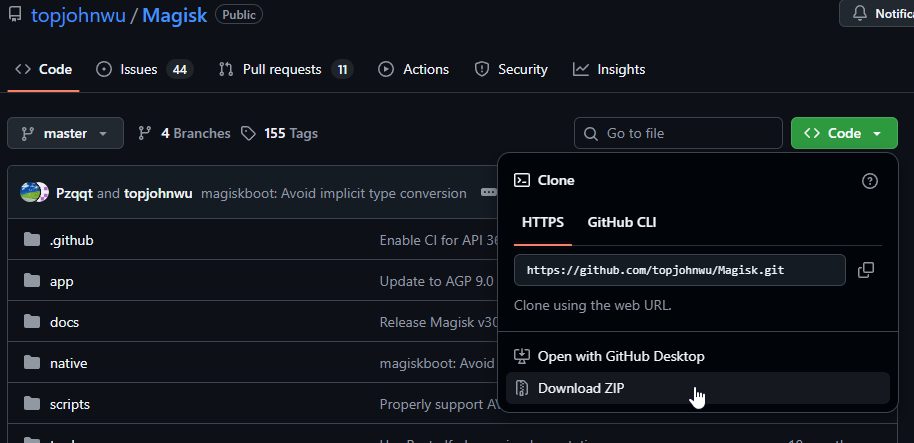View the 4 Branches link

pos(184,133)
